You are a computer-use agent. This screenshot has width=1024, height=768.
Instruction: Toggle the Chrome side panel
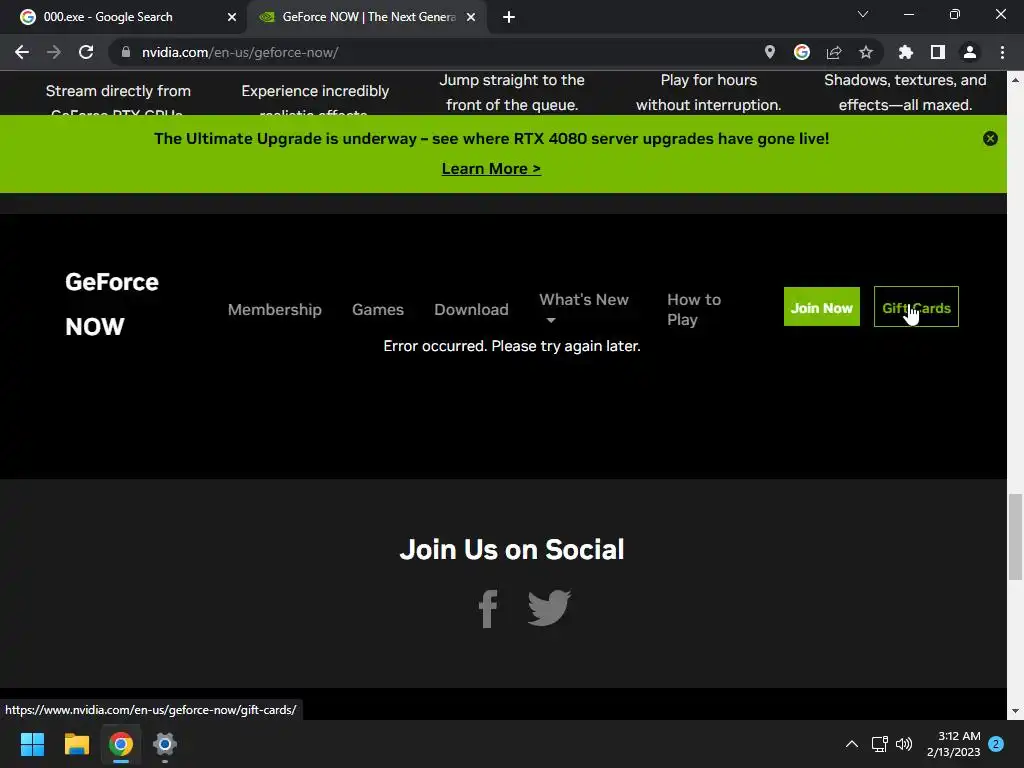coord(938,52)
